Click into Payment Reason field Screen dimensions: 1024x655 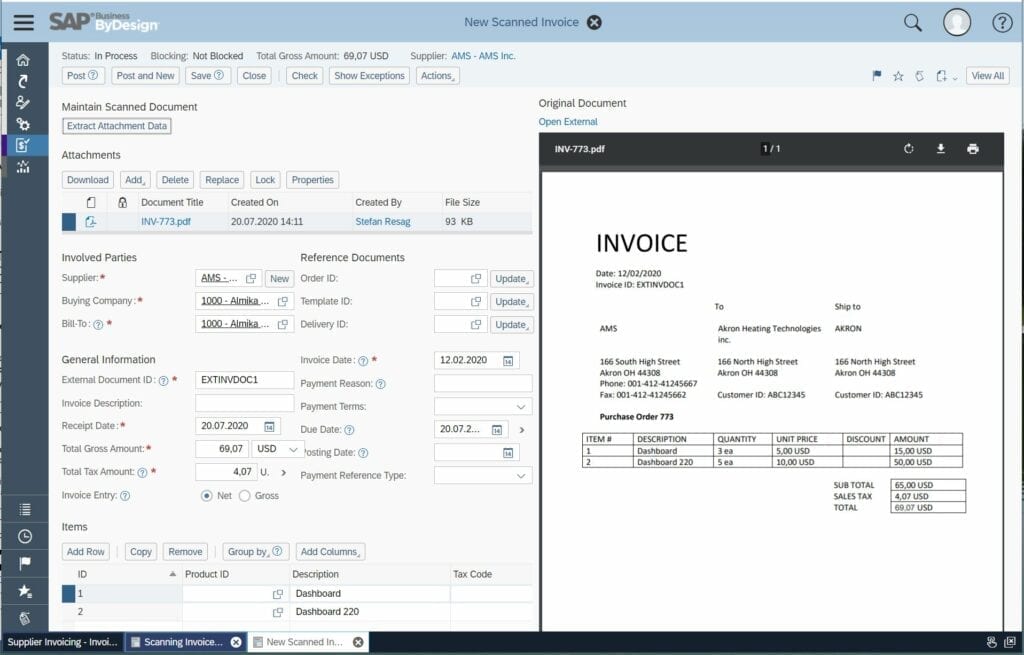click(x=483, y=383)
